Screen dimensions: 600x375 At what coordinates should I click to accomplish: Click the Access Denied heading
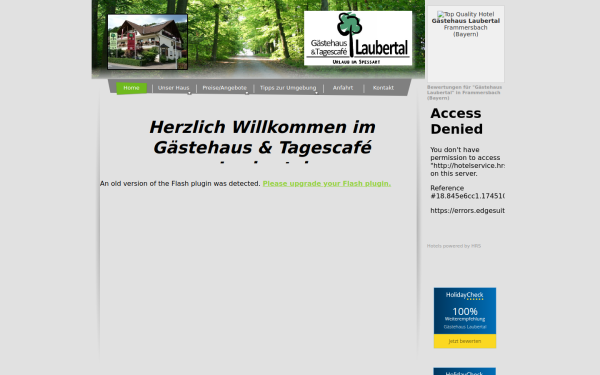456,121
